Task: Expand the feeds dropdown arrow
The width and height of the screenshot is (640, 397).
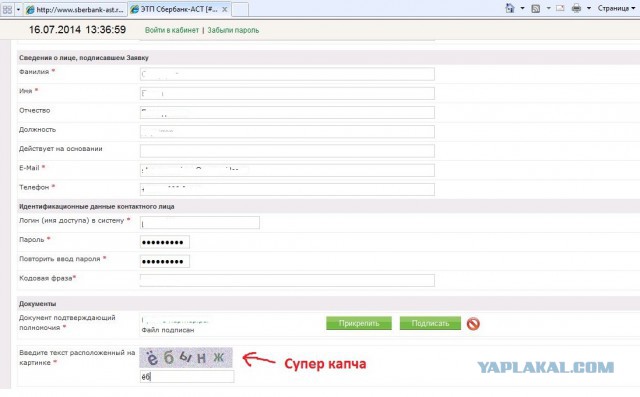Action: (x=548, y=8)
